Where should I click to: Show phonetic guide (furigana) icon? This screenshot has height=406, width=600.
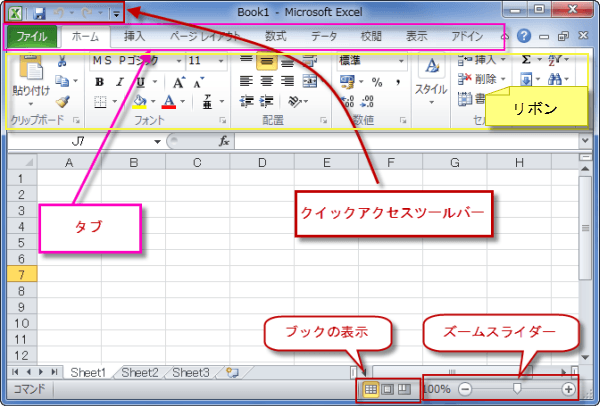coord(207,102)
